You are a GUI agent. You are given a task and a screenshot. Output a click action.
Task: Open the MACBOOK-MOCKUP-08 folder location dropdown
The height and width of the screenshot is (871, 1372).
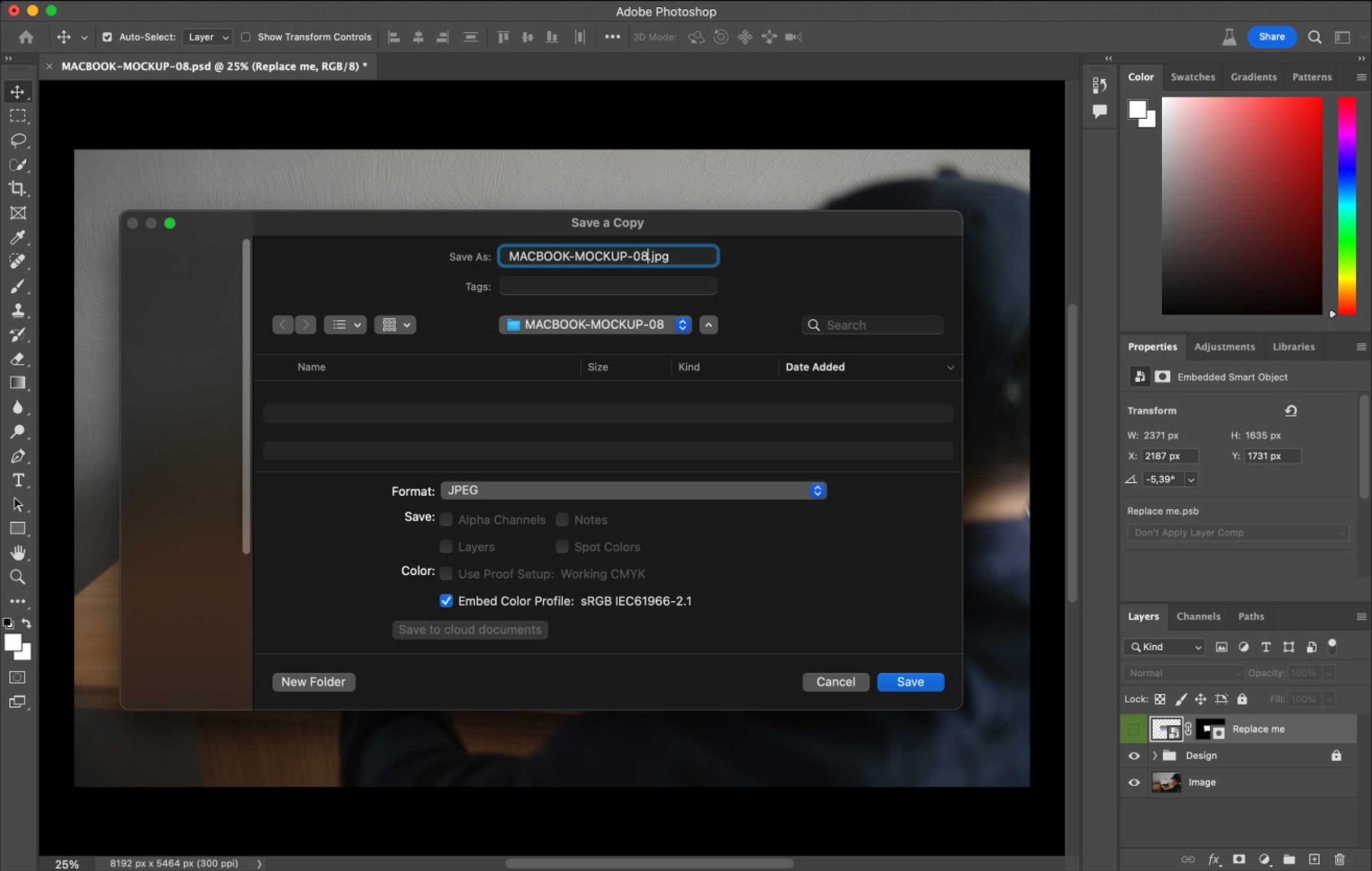tap(595, 324)
